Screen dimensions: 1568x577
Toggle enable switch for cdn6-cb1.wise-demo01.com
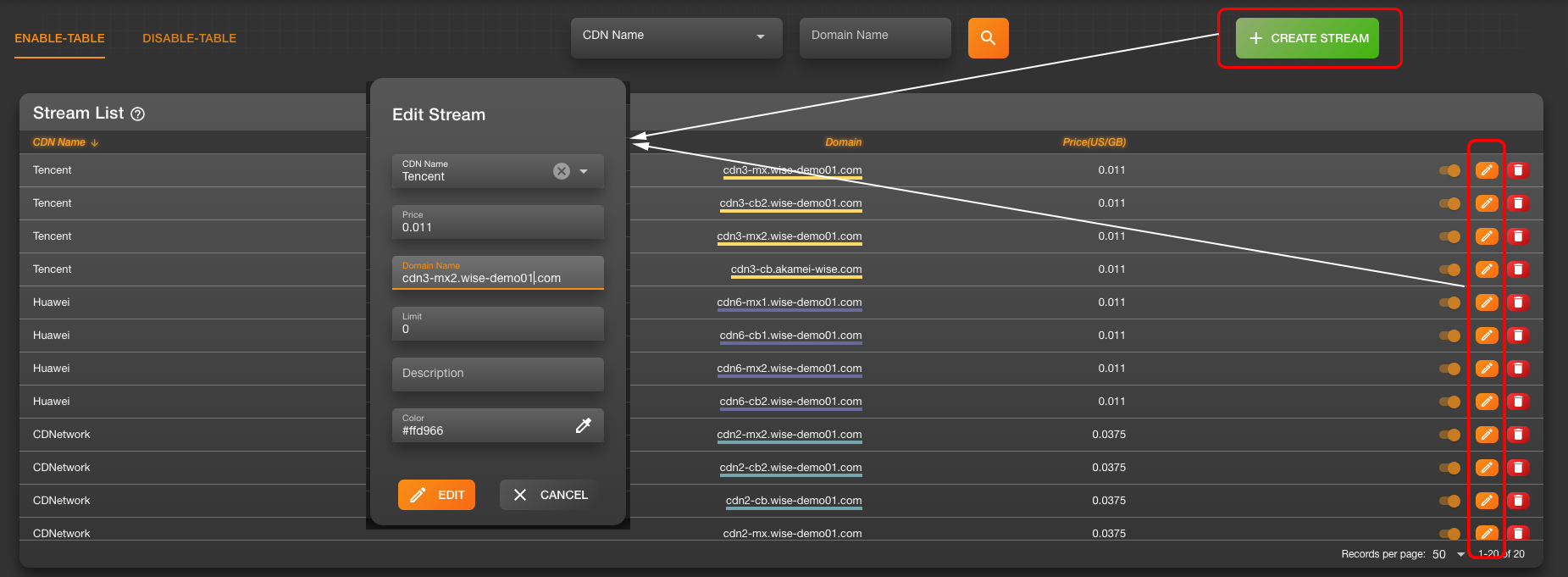tap(1449, 336)
